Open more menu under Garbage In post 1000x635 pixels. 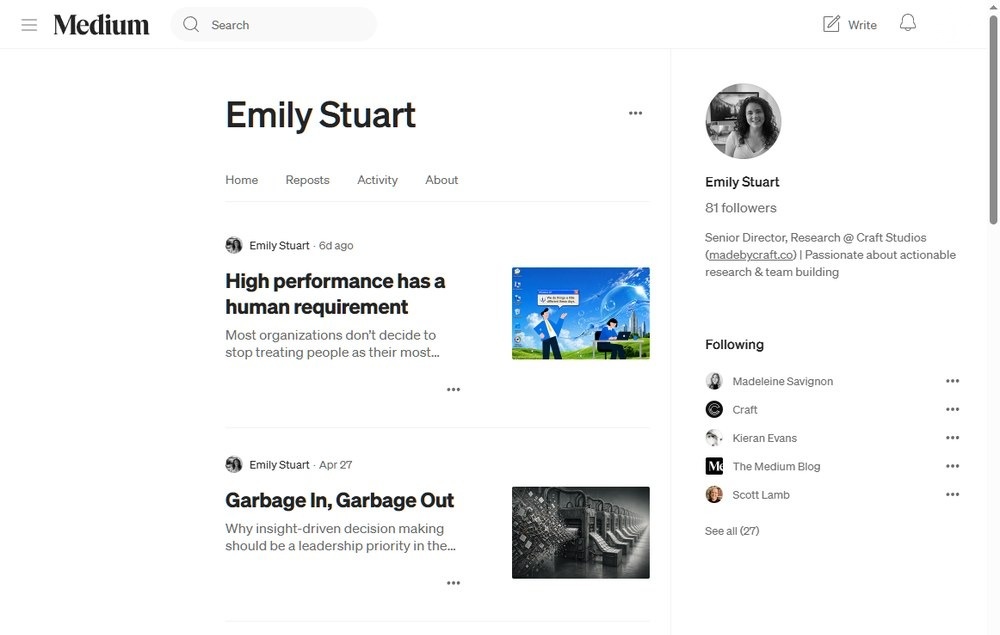tap(453, 583)
